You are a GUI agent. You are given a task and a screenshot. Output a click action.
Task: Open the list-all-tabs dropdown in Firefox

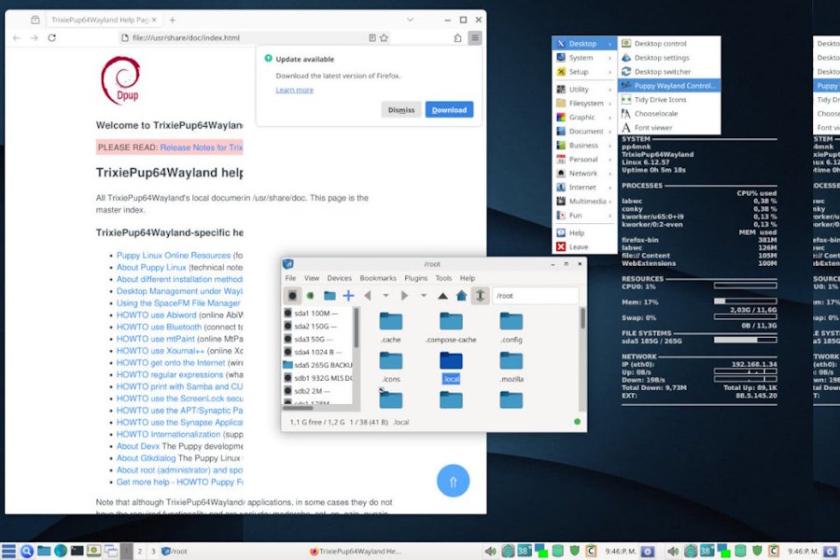point(410,20)
